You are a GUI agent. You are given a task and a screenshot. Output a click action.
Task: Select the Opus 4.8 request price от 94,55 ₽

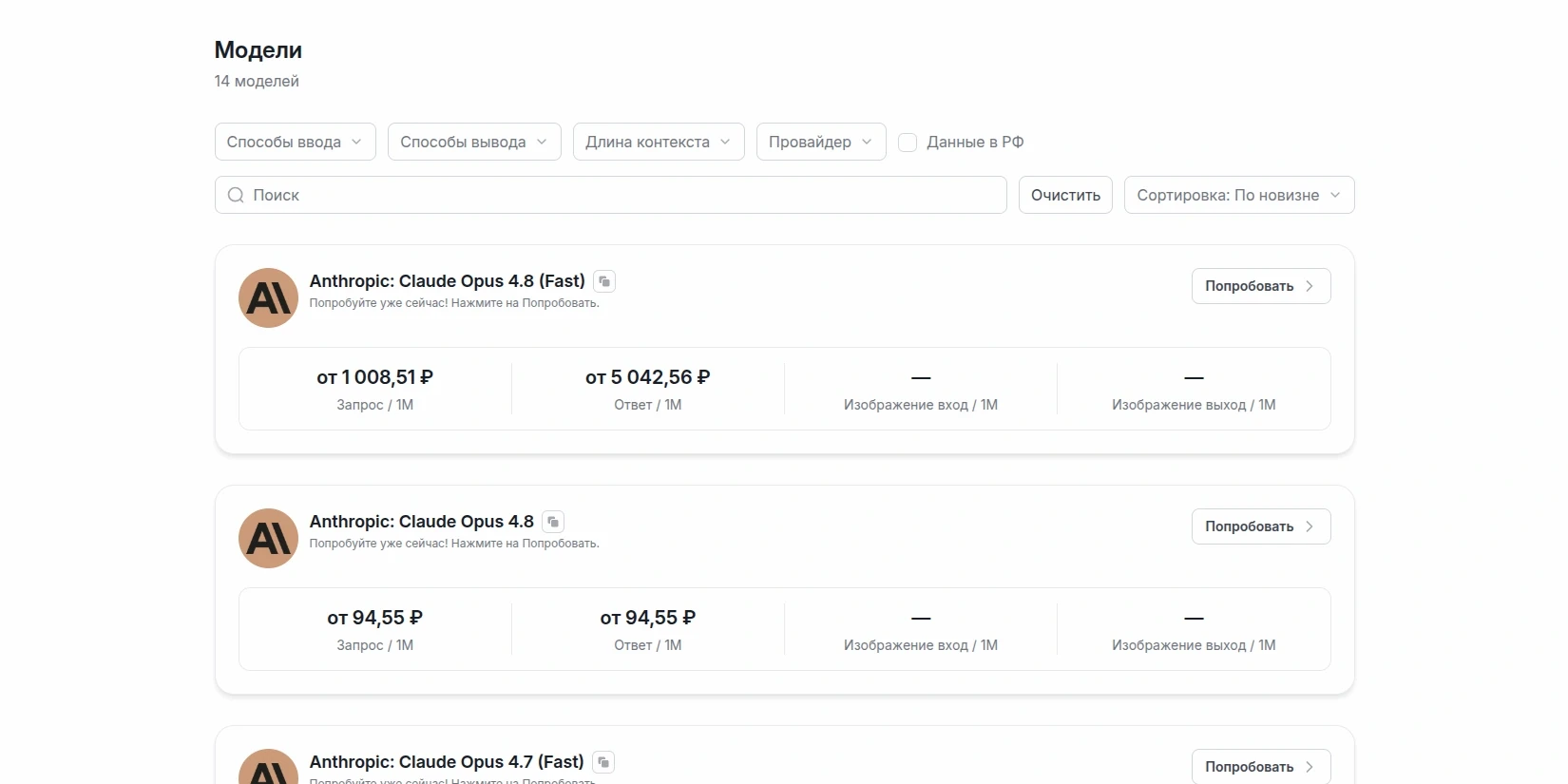(375, 618)
